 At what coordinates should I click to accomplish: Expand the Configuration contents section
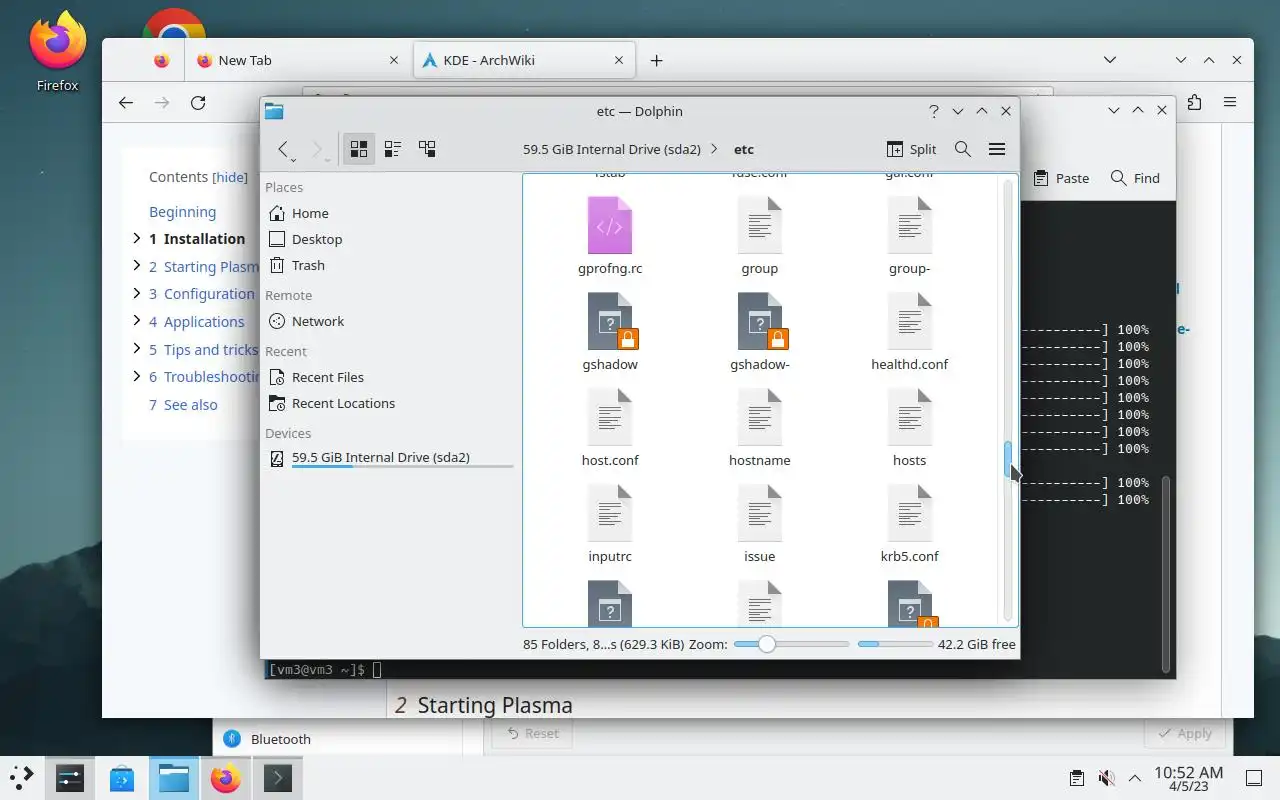coord(136,293)
